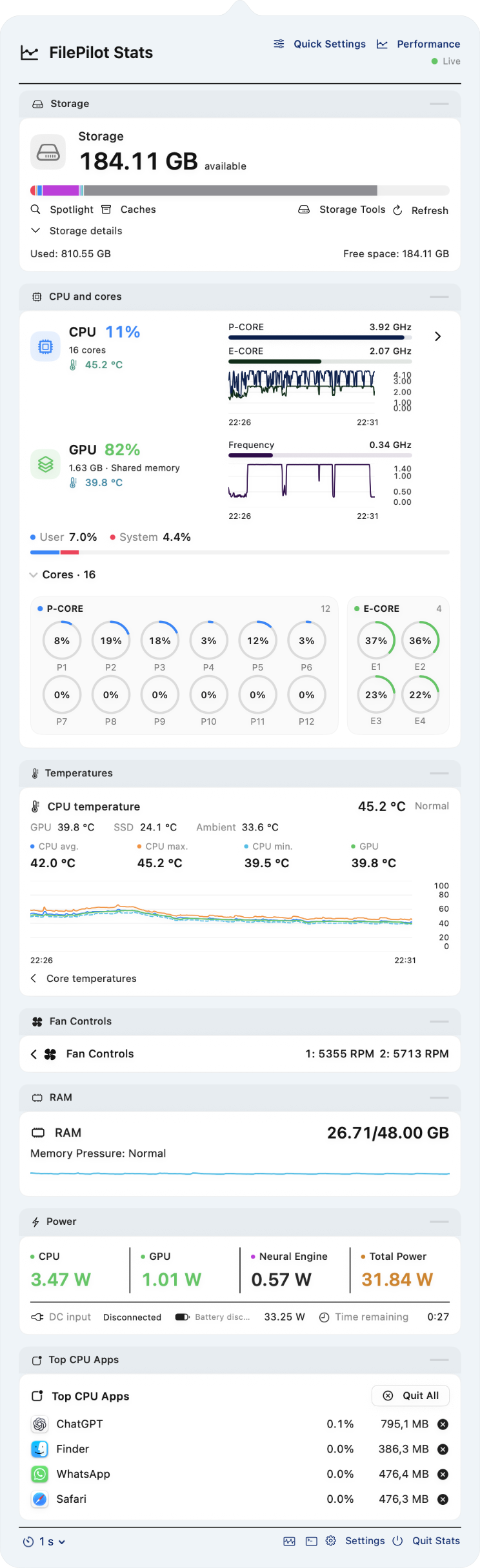Viewport: 480px width, 1568px height.
Task: Select the P1 core gauge
Action: click(x=62, y=641)
